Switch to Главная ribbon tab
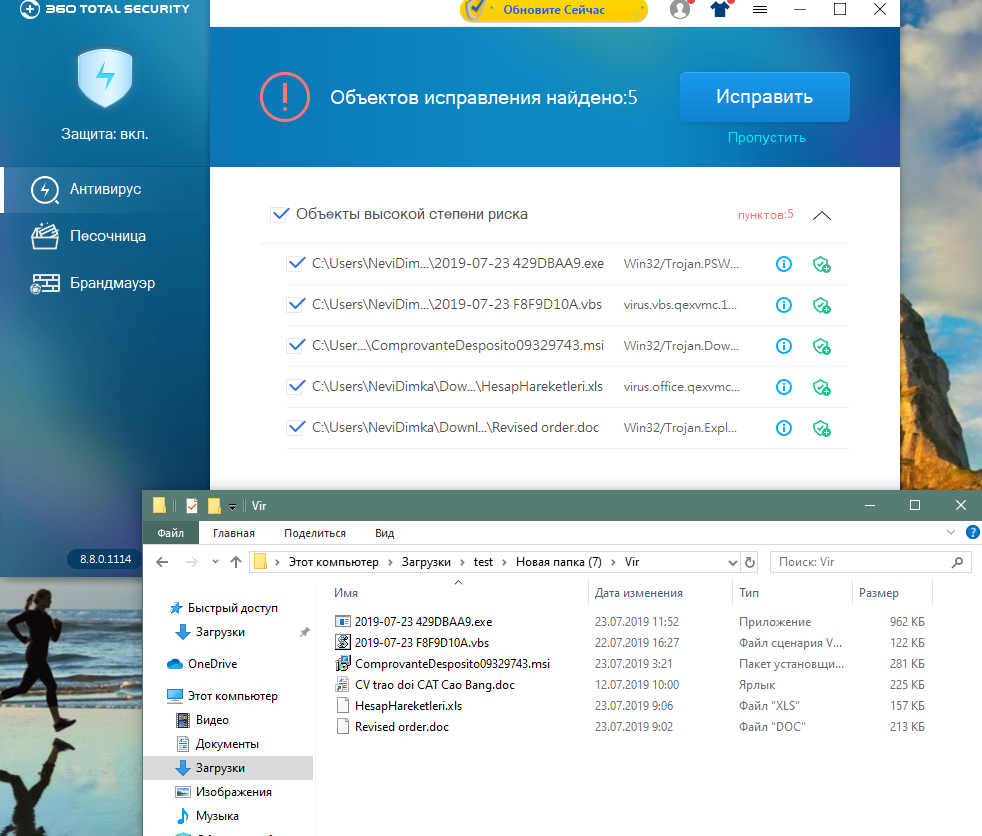The height and width of the screenshot is (836, 982). [x=234, y=533]
